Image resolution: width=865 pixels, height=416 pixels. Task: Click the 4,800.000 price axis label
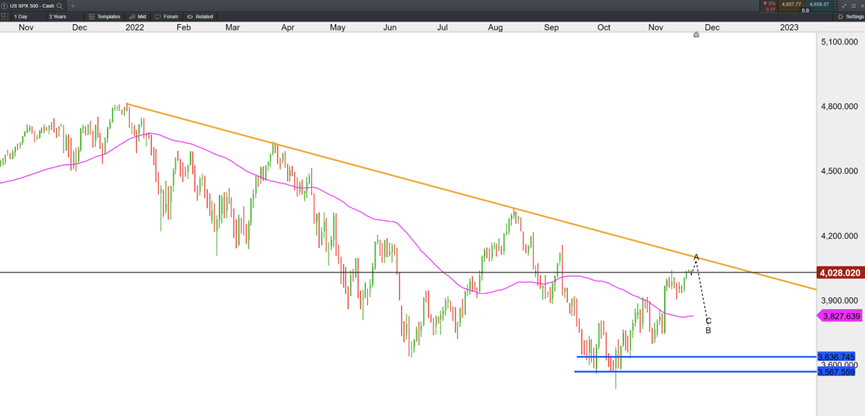(839, 106)
